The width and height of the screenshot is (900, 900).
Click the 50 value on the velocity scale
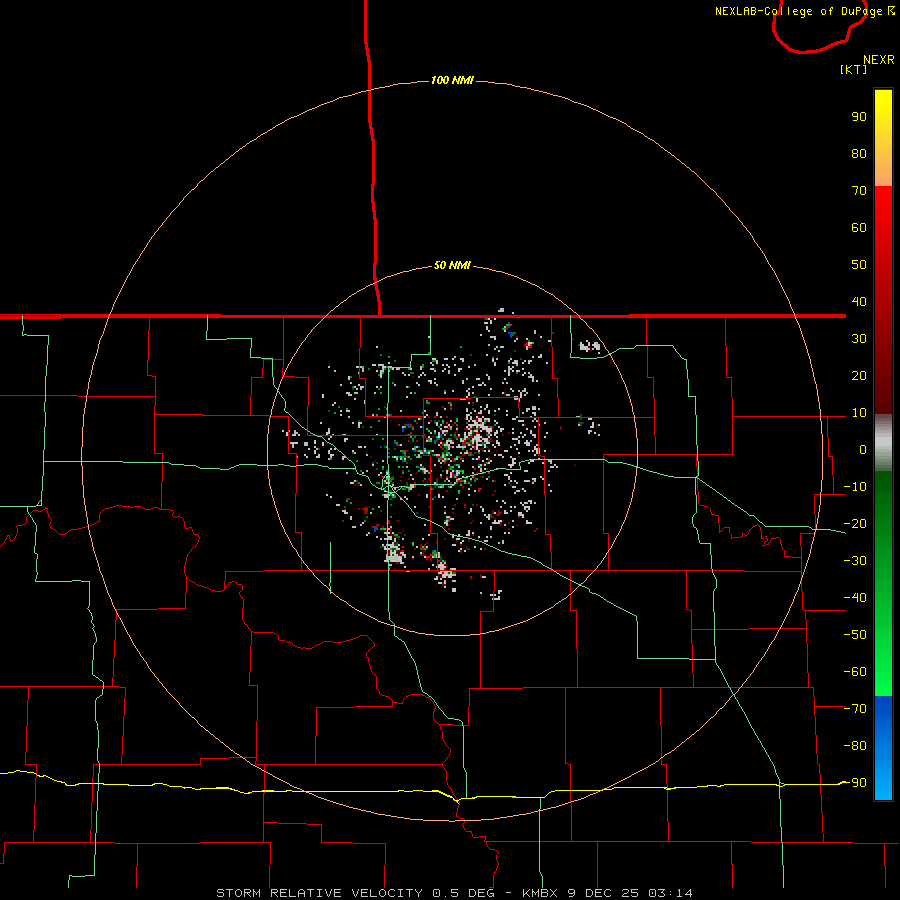(859, 265)
